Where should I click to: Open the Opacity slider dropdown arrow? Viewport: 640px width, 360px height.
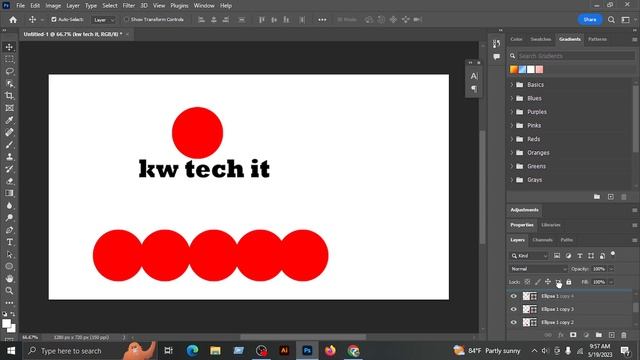coord(611,269)
